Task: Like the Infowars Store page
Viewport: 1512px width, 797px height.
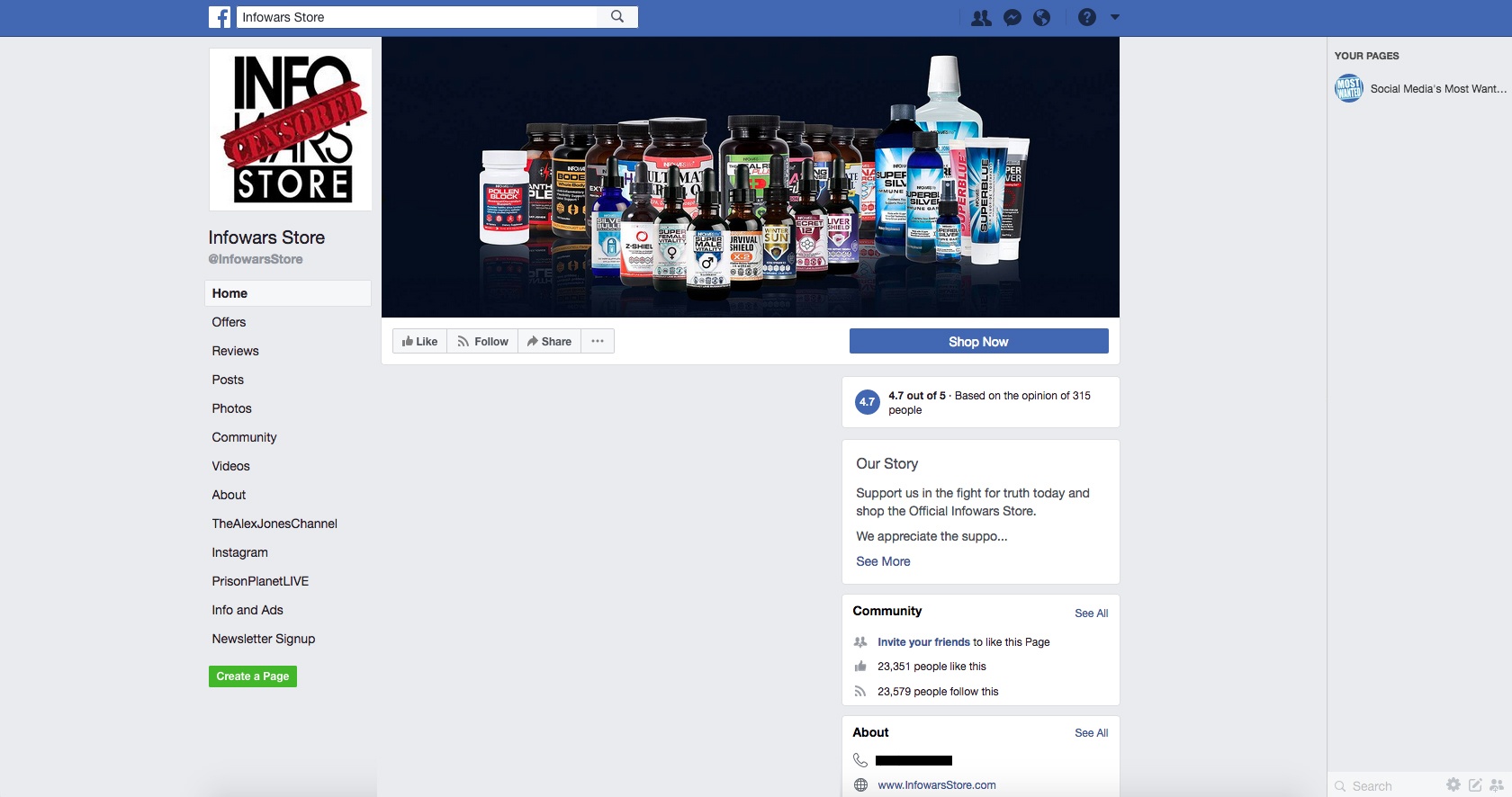Action: click(419, 342)
